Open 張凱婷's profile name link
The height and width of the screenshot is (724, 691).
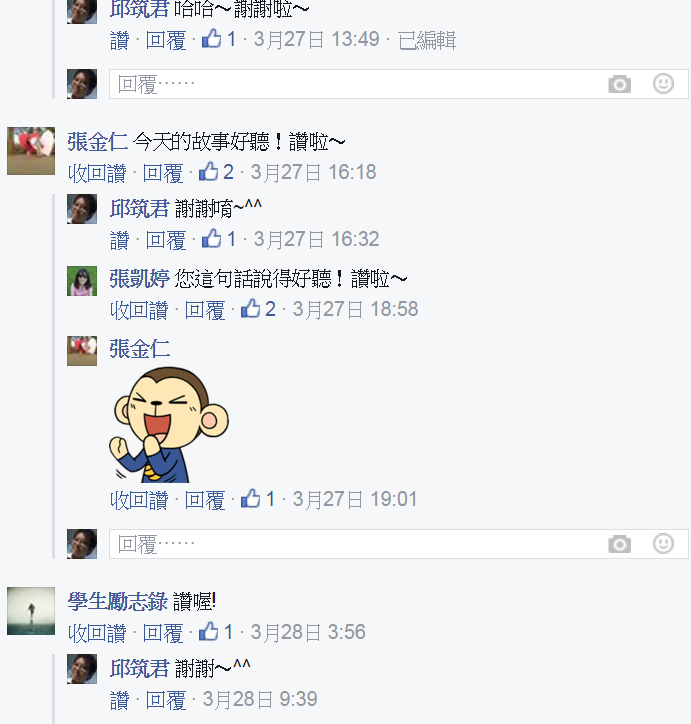tap(139, 278)
